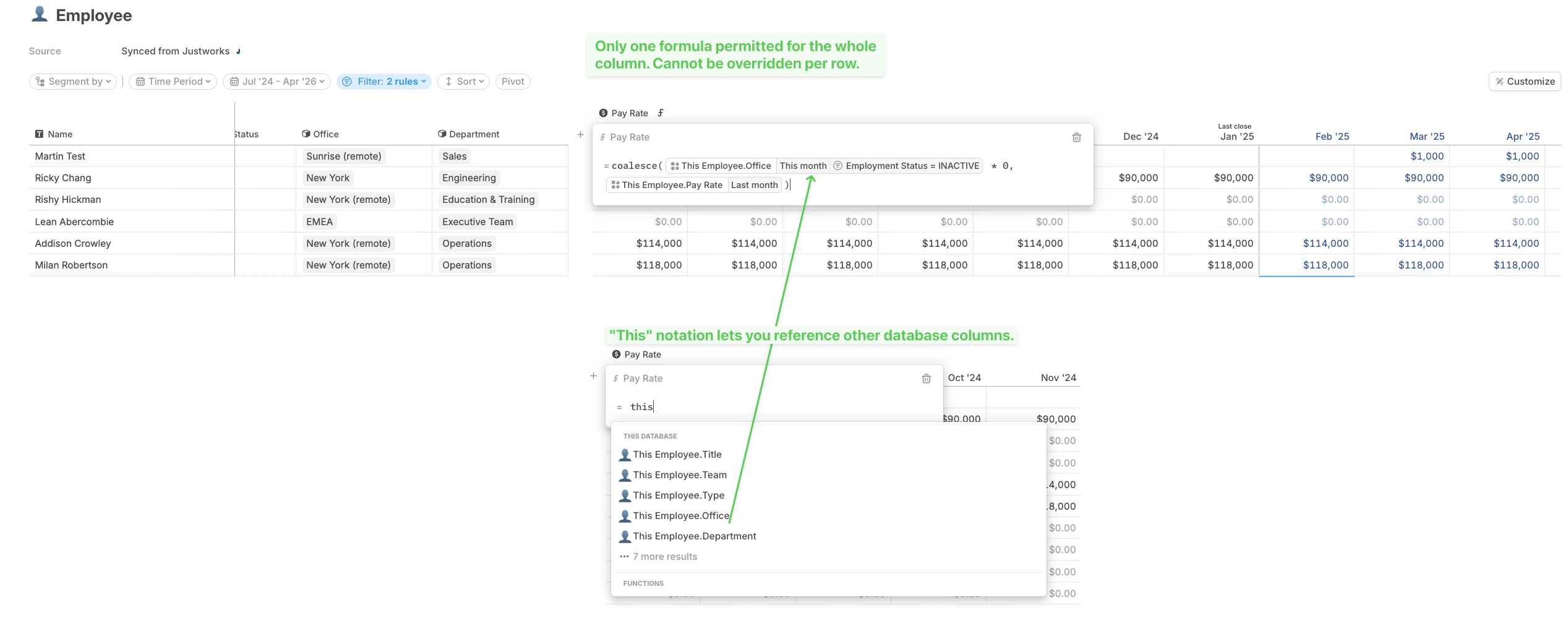Click the Education & Training department tag
The width and height of the screenshot is (1568, 631).
point(489,200)
